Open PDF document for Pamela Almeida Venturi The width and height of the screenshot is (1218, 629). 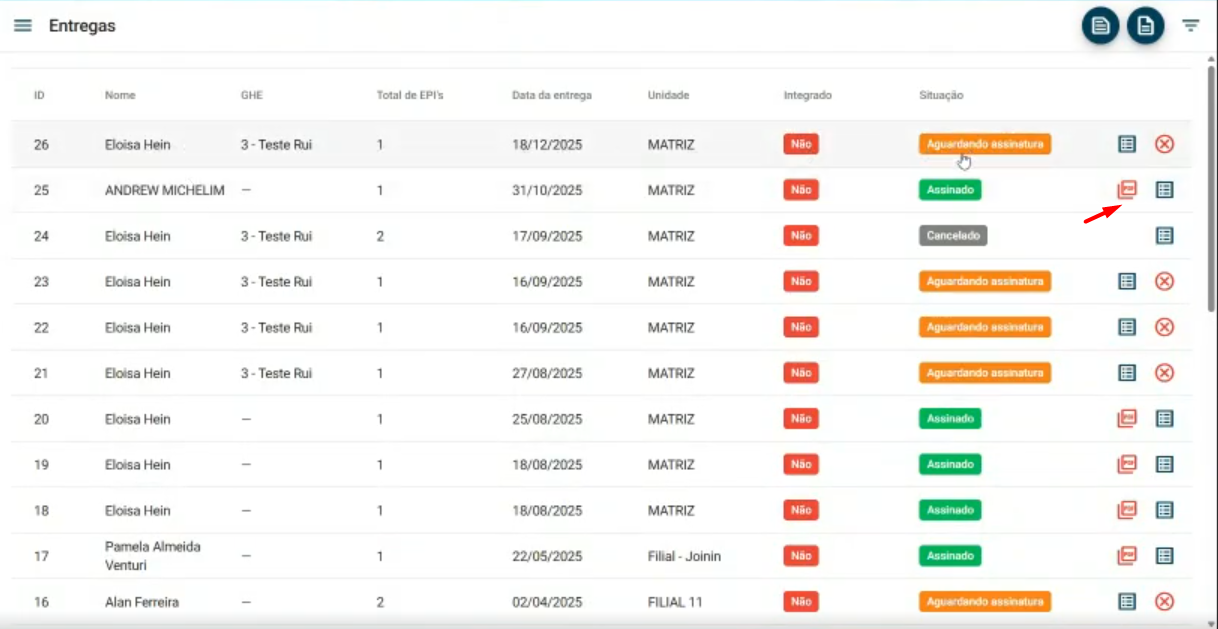1127,556
